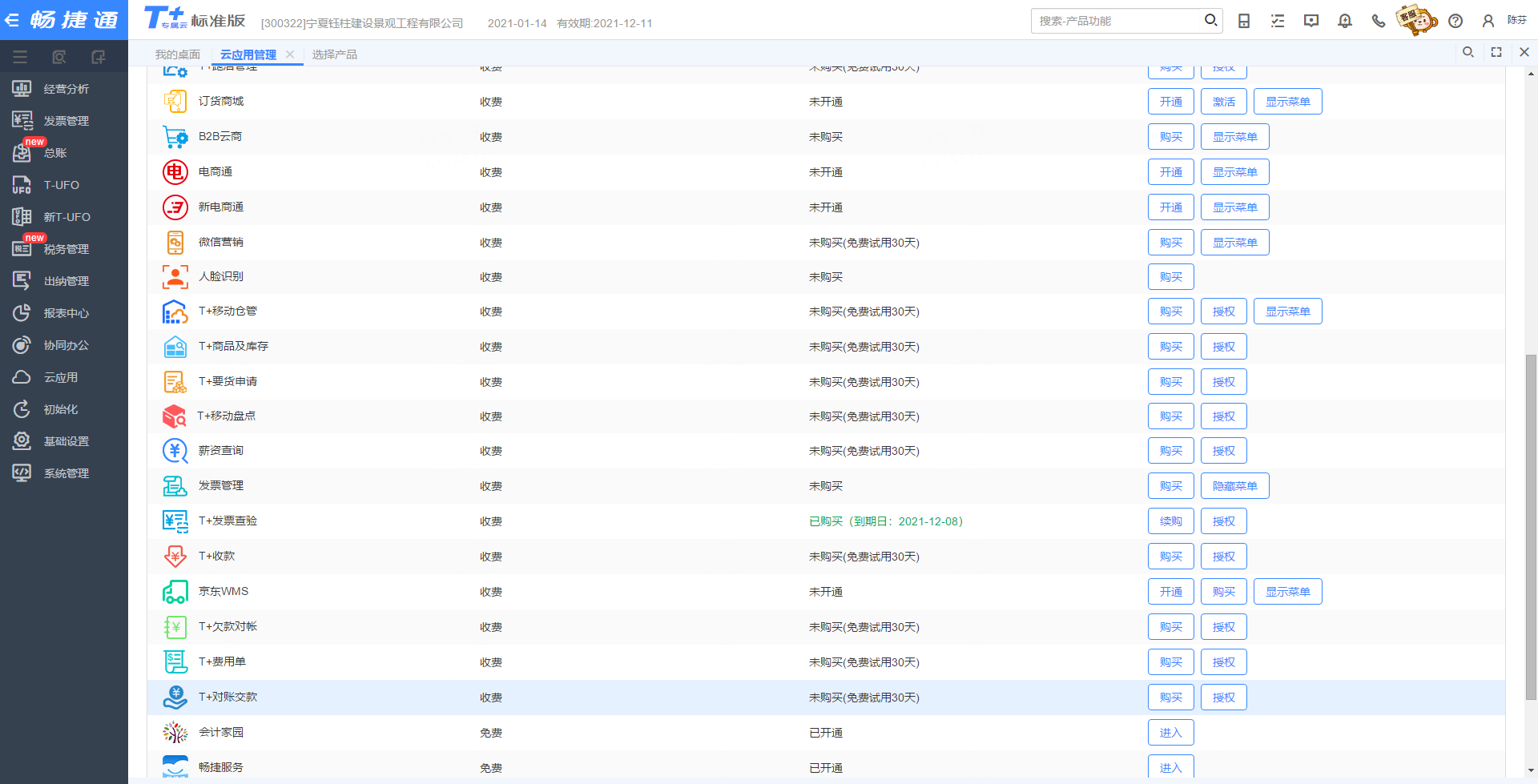Click 购买 for 京东WMS
Viewport: 1538px width, 784px height.
(x=1224, y=592)
